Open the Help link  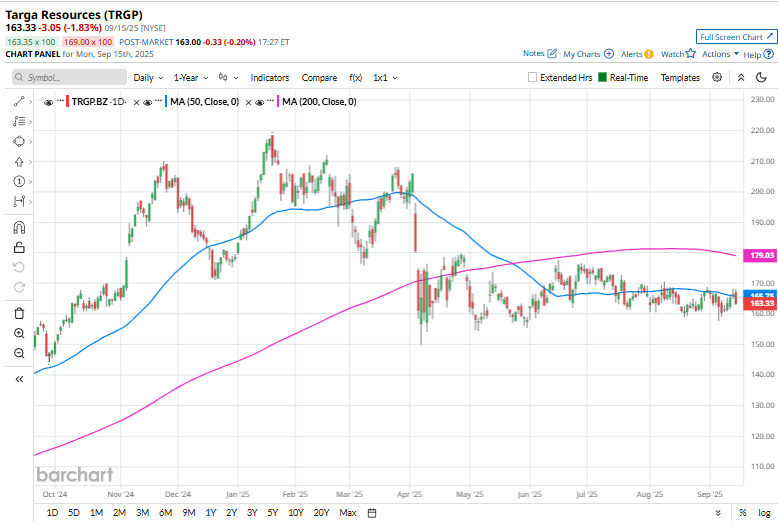click(758, 55)
